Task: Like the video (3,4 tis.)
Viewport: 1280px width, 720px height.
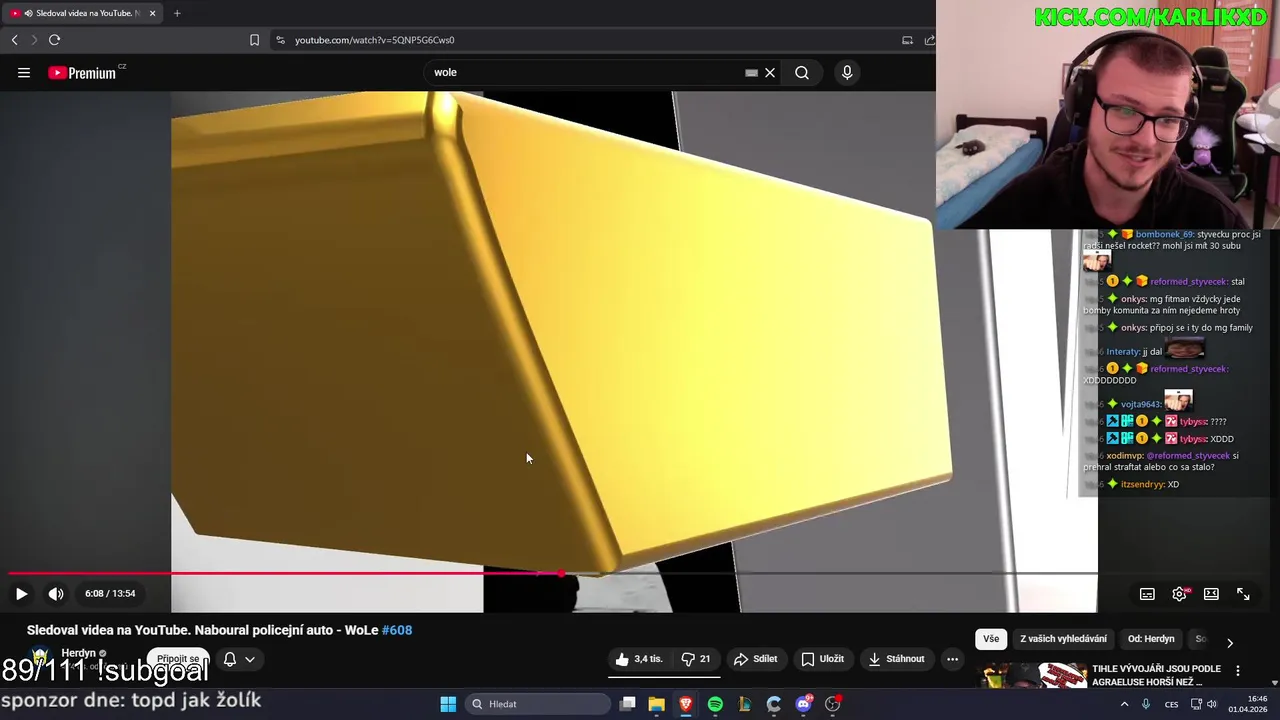Action: pyautogui.click(x=640, y=659)
